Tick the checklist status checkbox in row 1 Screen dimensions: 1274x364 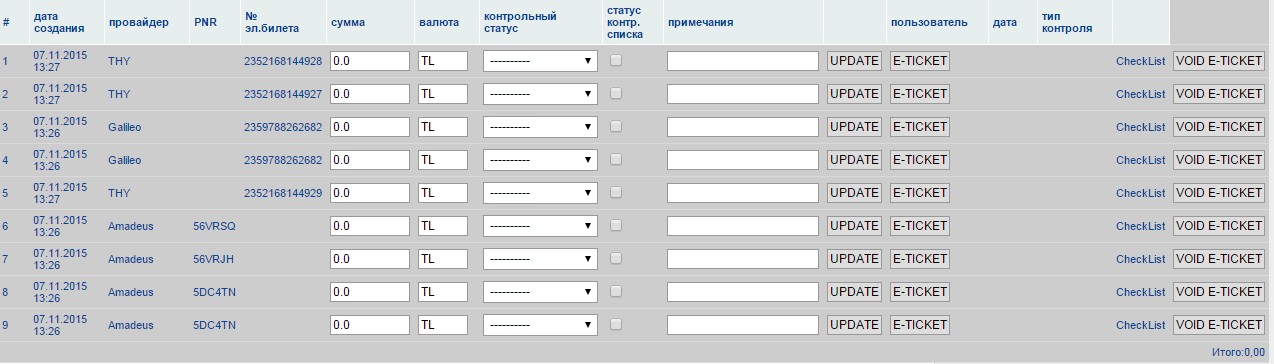(x=616, y=60)
